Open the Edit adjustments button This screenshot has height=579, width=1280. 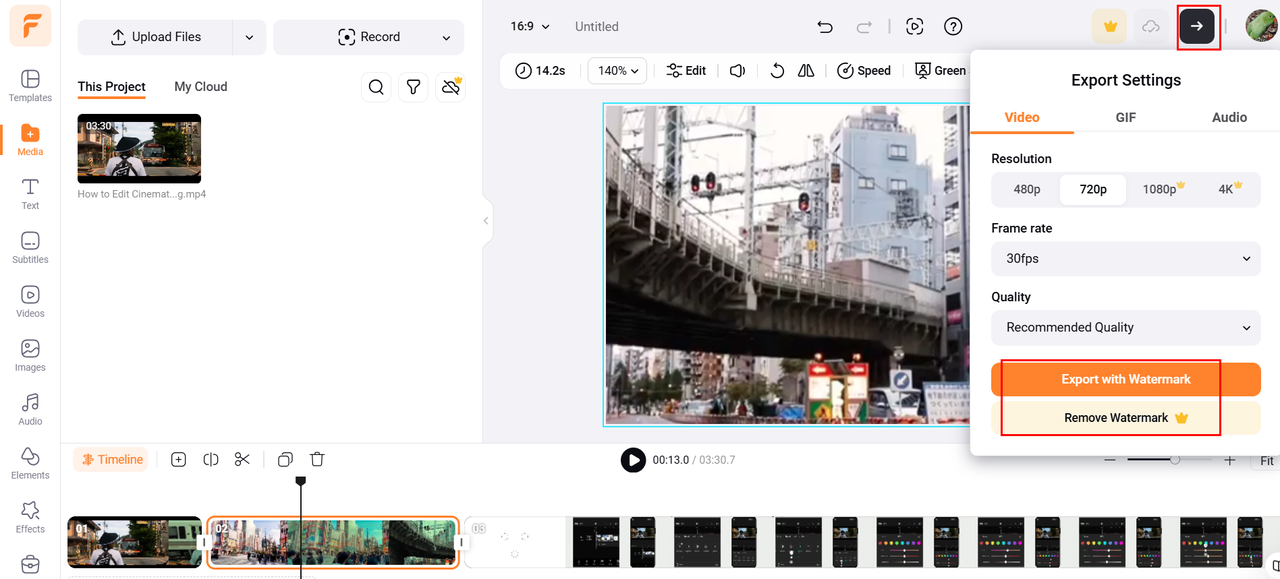tap(686, 71)
